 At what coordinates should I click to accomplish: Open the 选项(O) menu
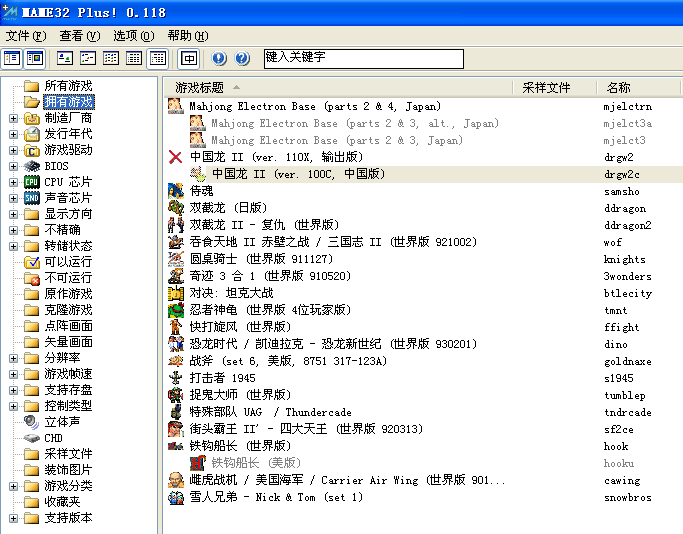134,36
